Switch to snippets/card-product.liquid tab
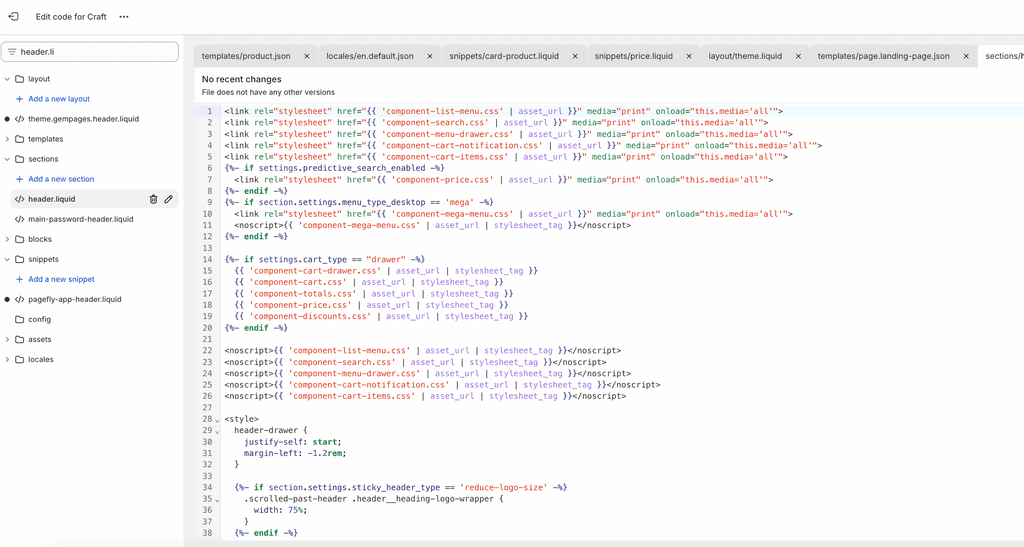The height and width of the screenshot is (547, 1024). coord(504,56)
